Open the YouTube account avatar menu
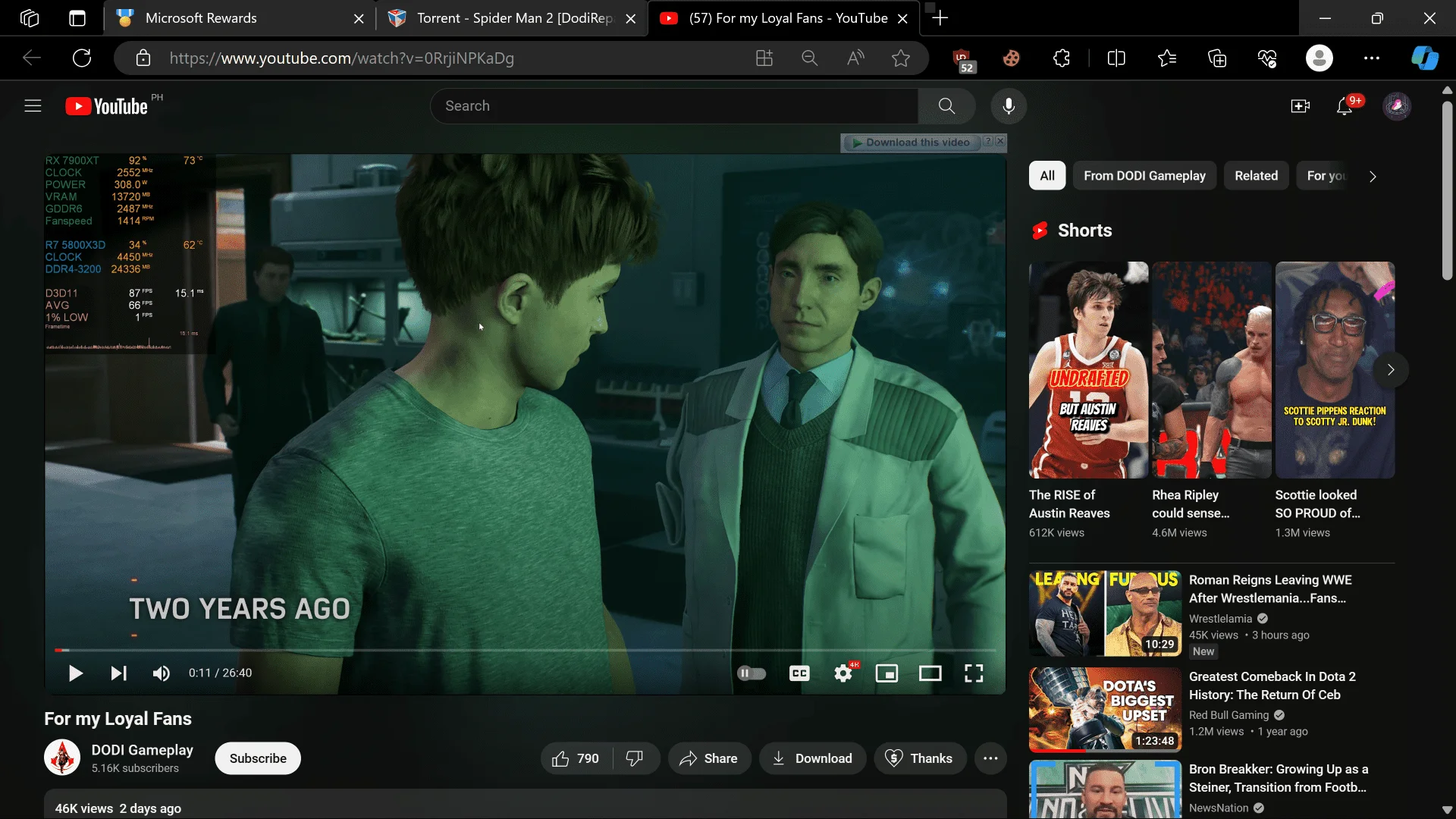This screenshot has width=1456, height=819. coord(1397,106)
